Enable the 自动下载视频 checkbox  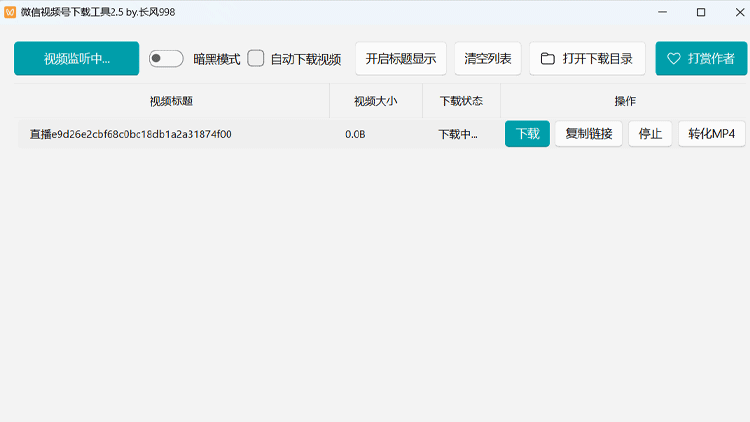coord(256,59)
